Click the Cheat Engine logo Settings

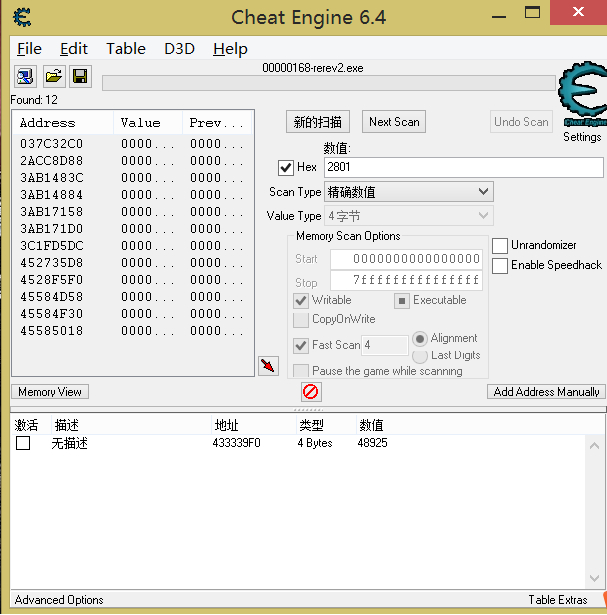(x=582, y=94)
